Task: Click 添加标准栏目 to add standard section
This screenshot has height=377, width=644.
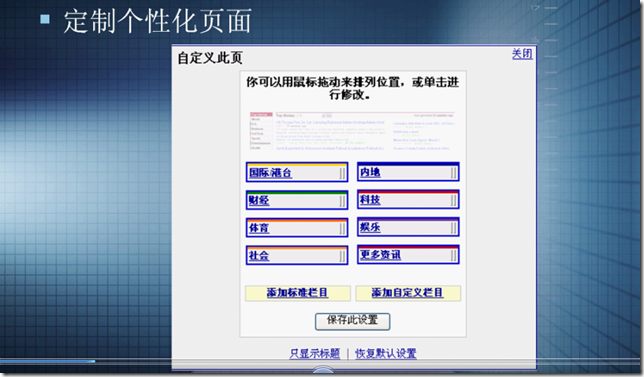Action: click(298, 293)
